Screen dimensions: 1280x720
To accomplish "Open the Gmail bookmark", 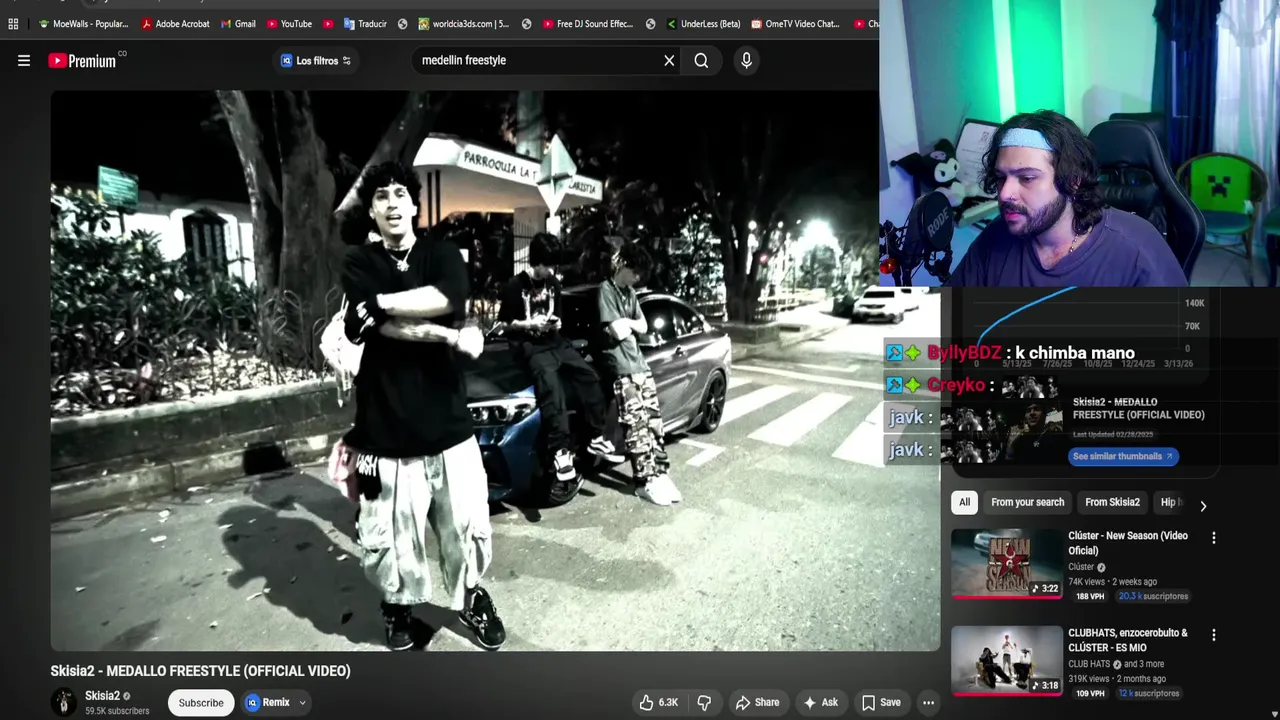I will coord(237,24).
